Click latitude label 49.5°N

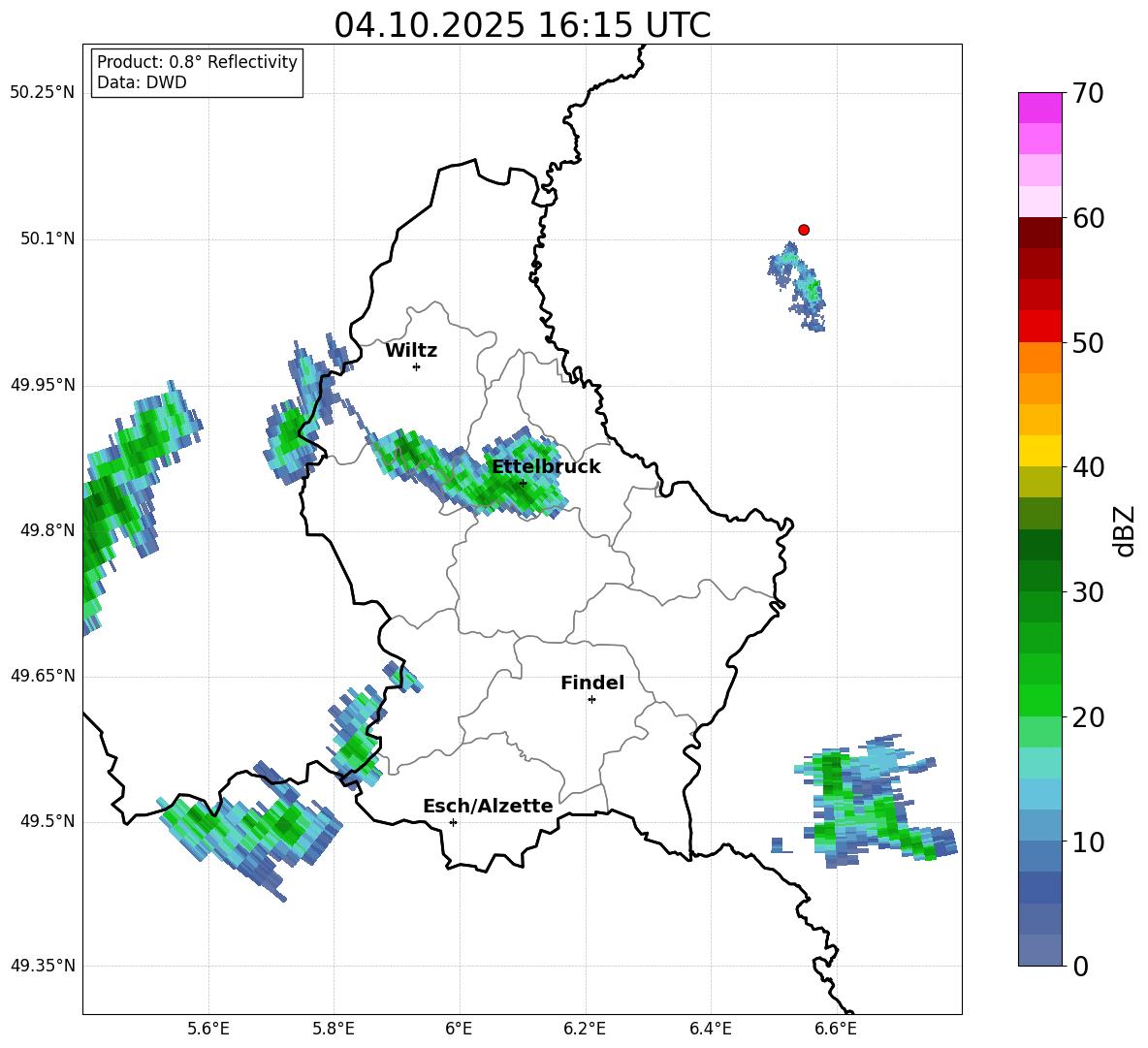48,821
